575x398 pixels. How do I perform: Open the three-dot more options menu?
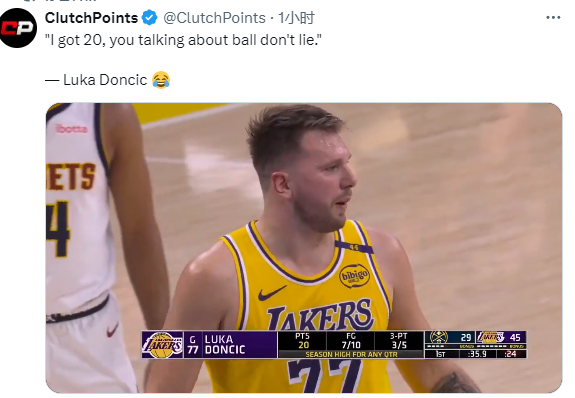click(x=553, y=17)
